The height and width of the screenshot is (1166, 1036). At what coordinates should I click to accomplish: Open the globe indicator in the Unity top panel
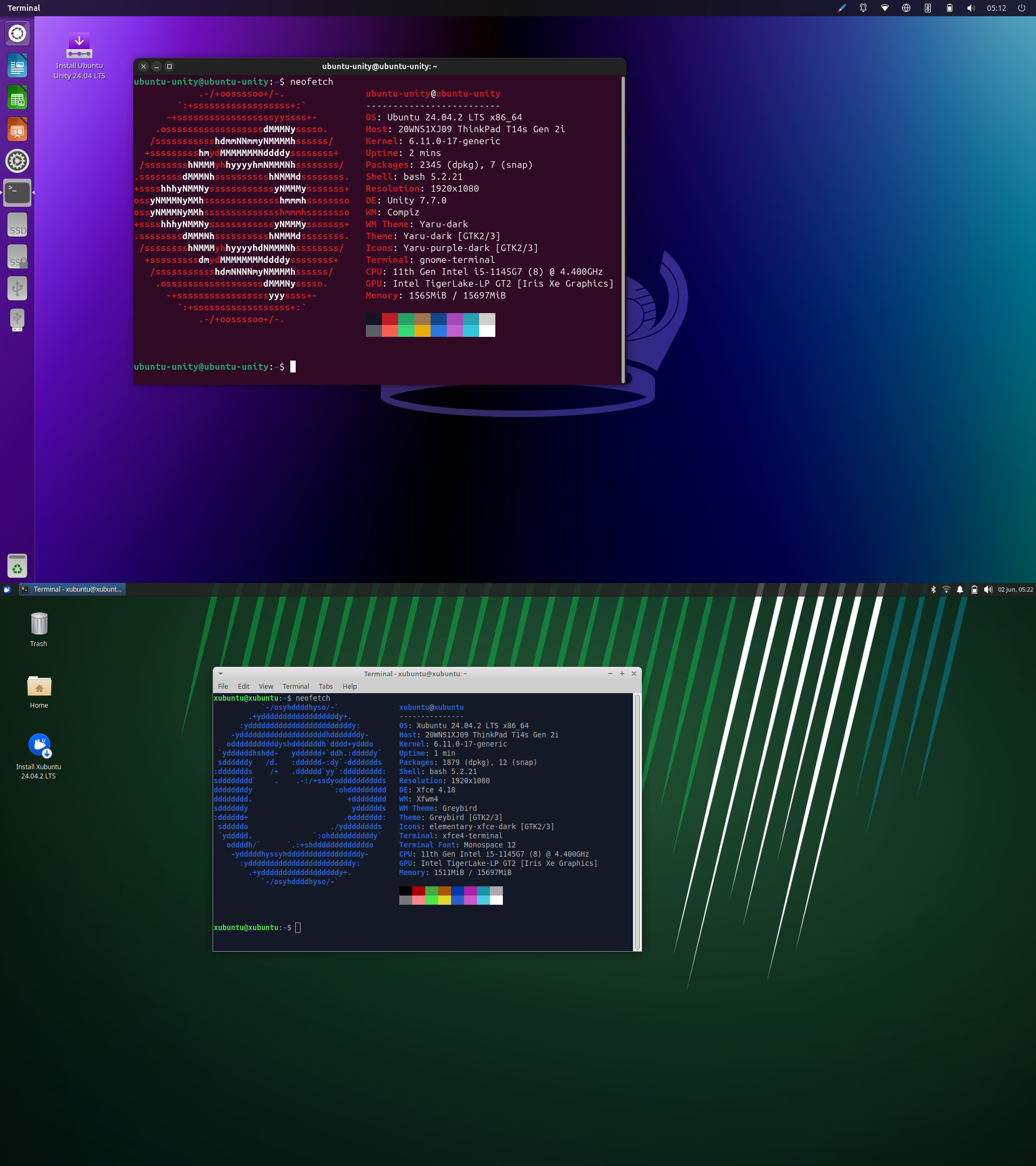tap(906, 8)
